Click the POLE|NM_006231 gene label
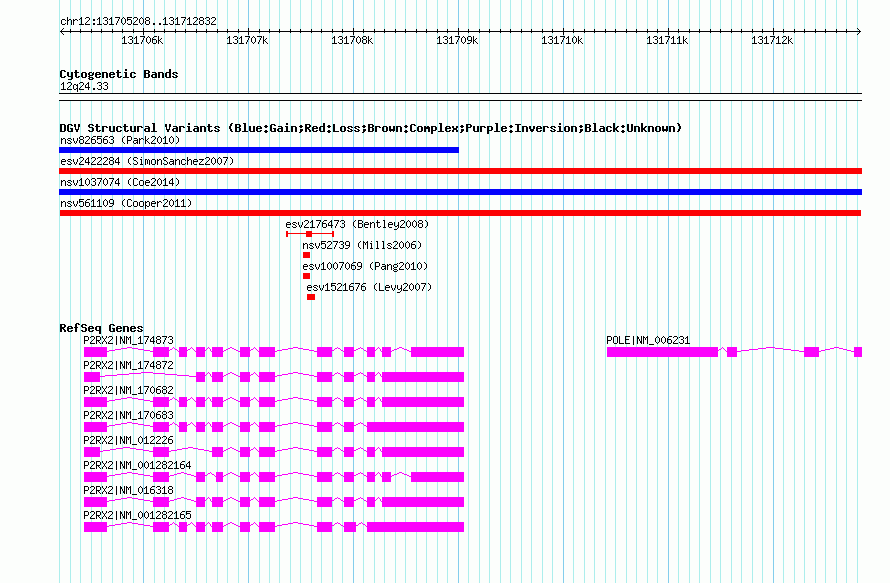The height and width of the screenshot is (583, 890). tap(648, 341)
